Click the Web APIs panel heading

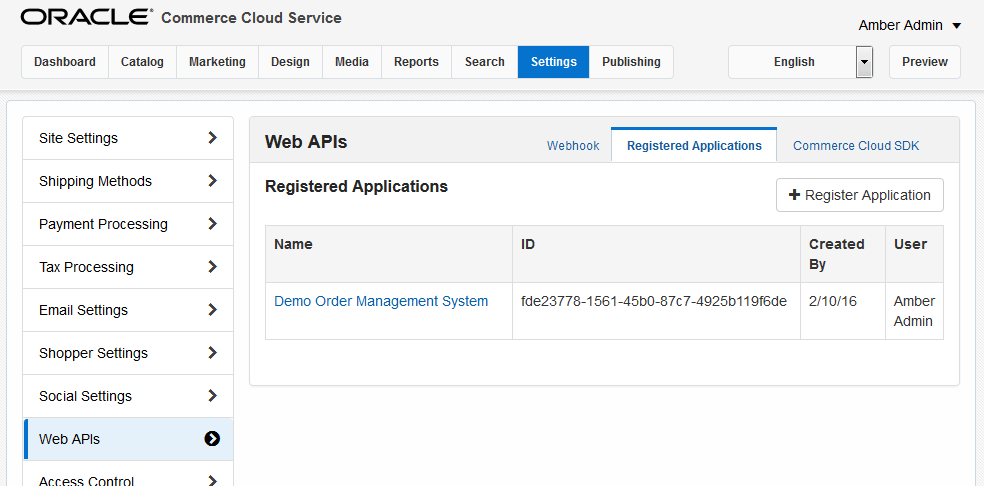click(306, 142)
